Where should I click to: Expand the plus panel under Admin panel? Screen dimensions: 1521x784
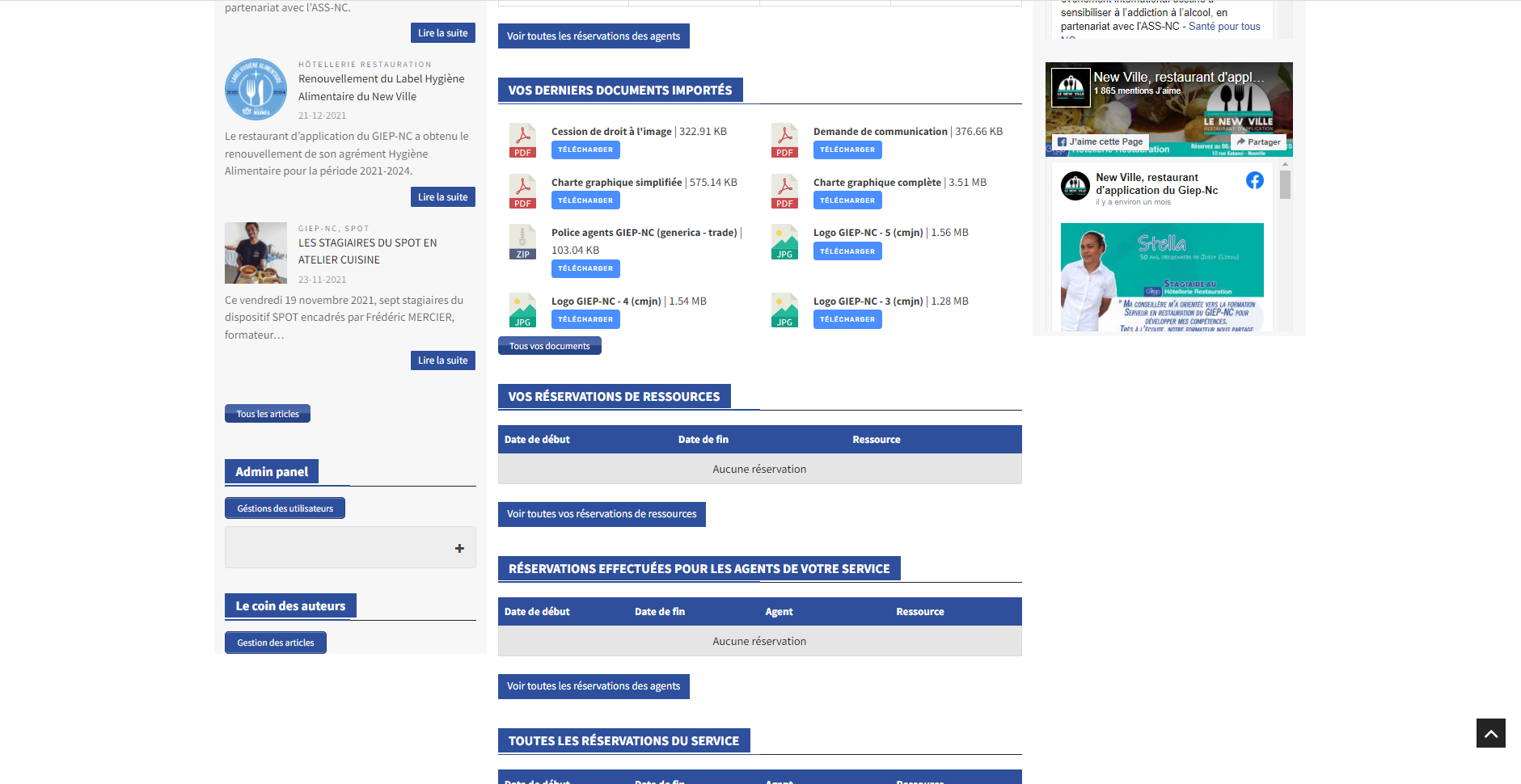(459, 548)
